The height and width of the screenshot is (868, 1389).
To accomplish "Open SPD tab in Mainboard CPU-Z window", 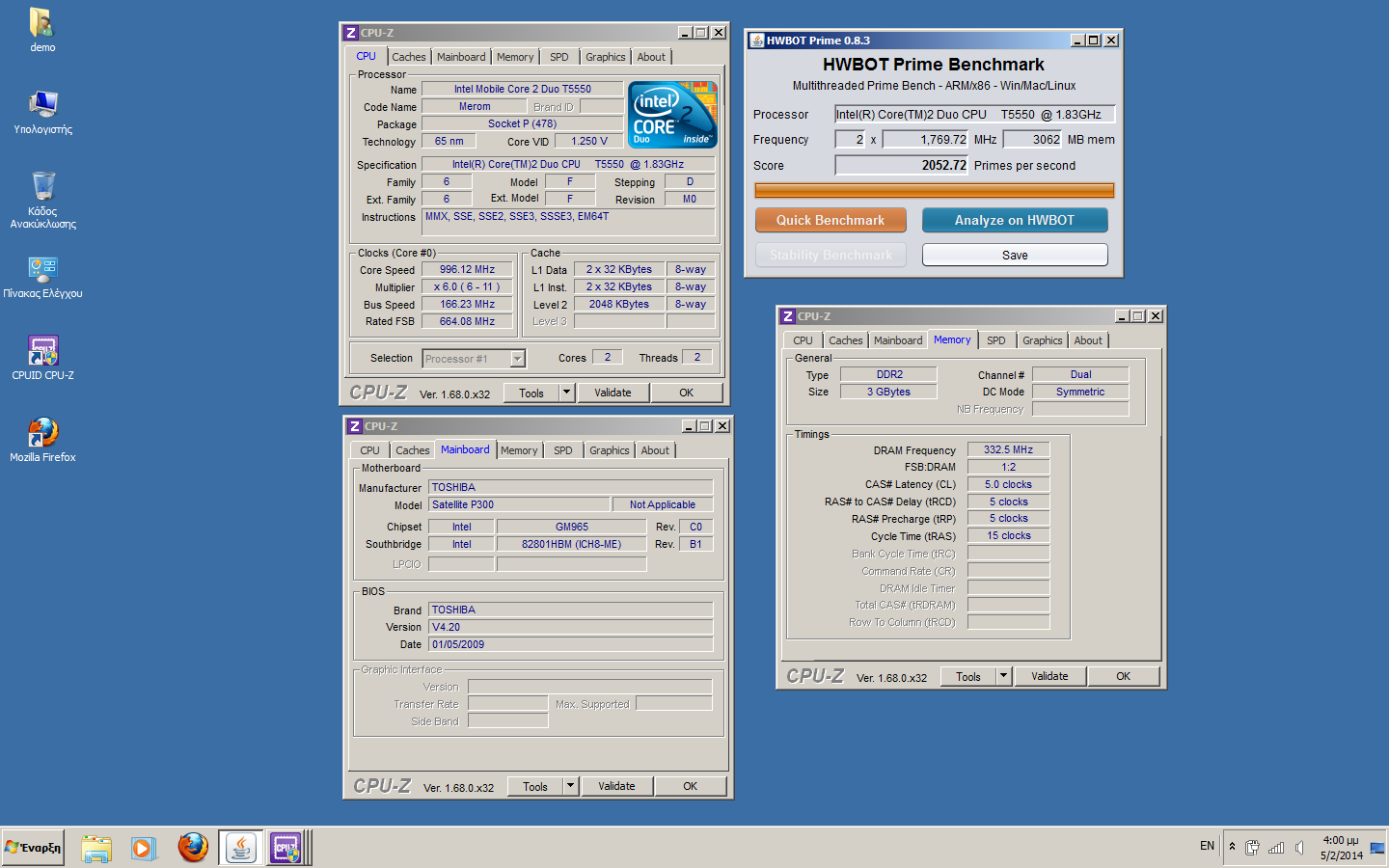I will click(563, 450).
